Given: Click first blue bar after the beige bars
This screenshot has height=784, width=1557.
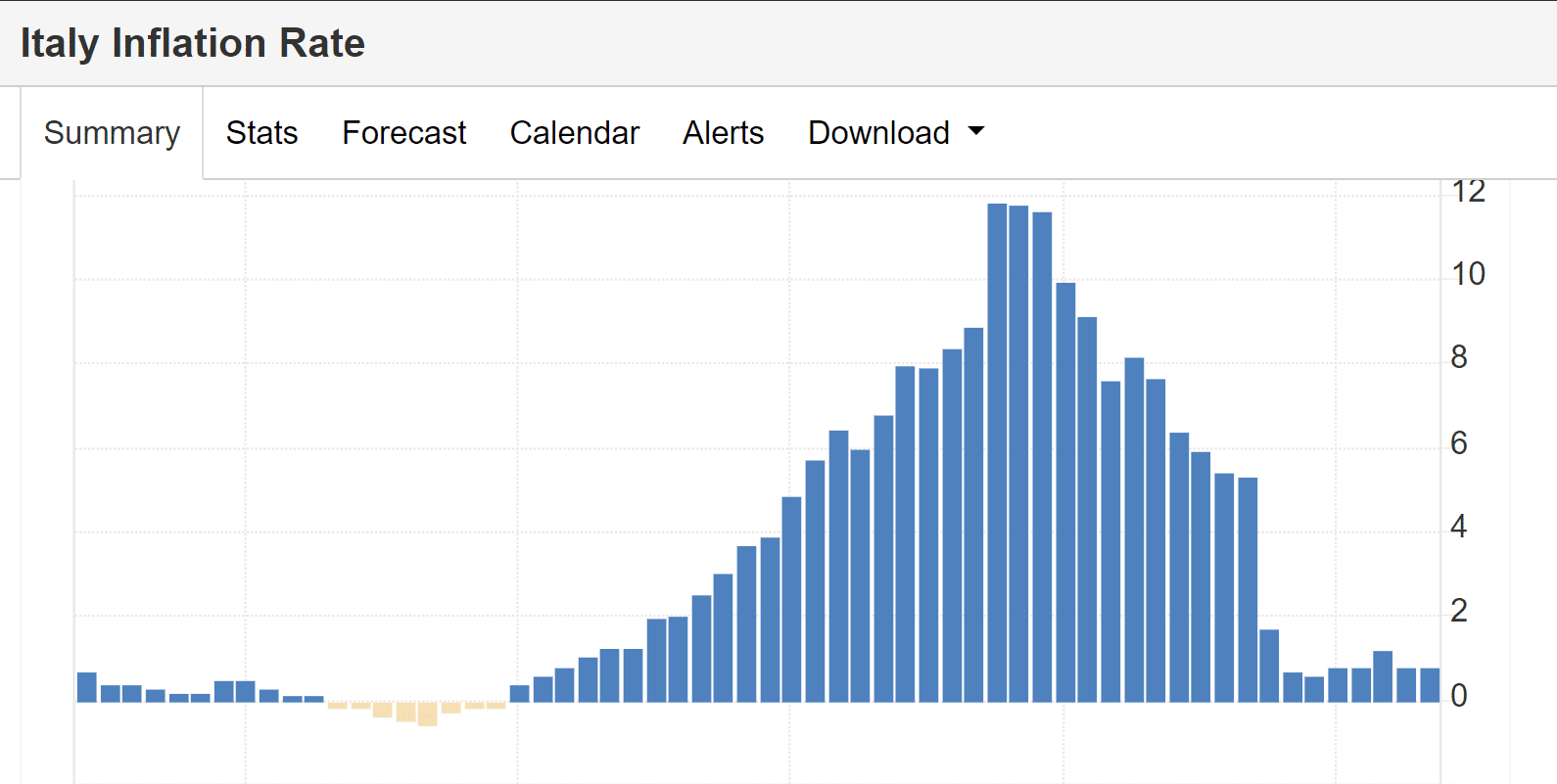Looking at the screenshot, I should (520, 694).
